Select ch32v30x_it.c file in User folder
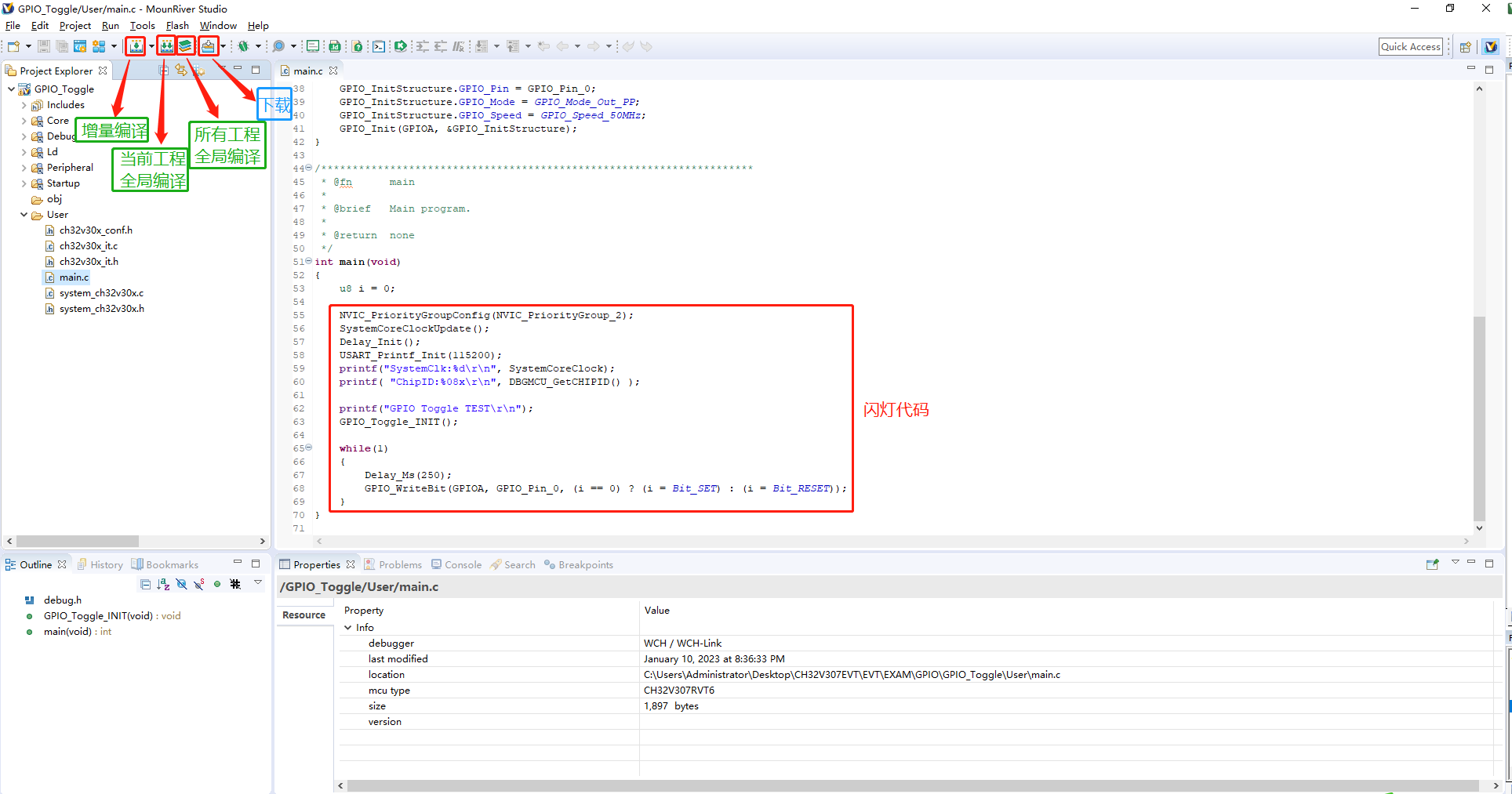Viewport: 1512px width, 794px height. [x=89, y=246]
